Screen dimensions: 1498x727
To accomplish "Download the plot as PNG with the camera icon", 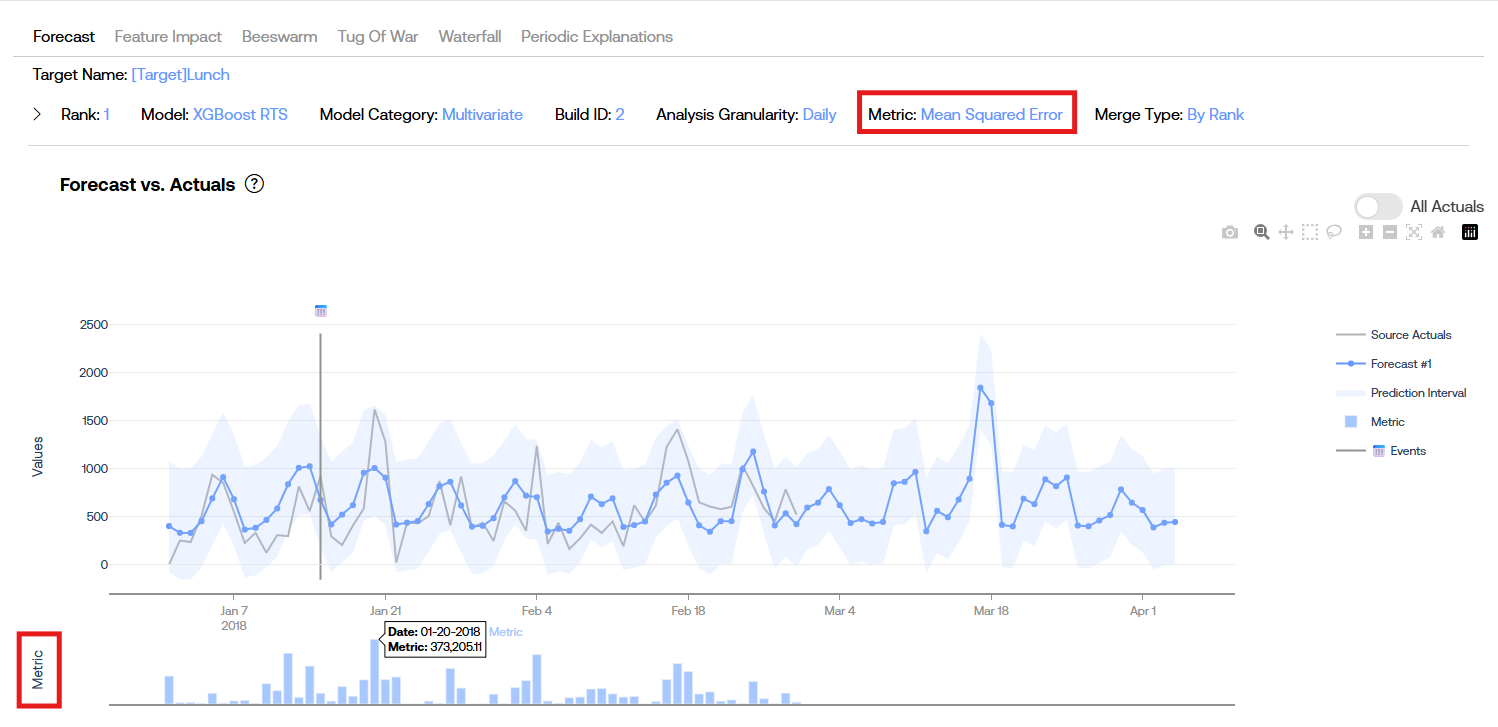I will pos(1230,232).
